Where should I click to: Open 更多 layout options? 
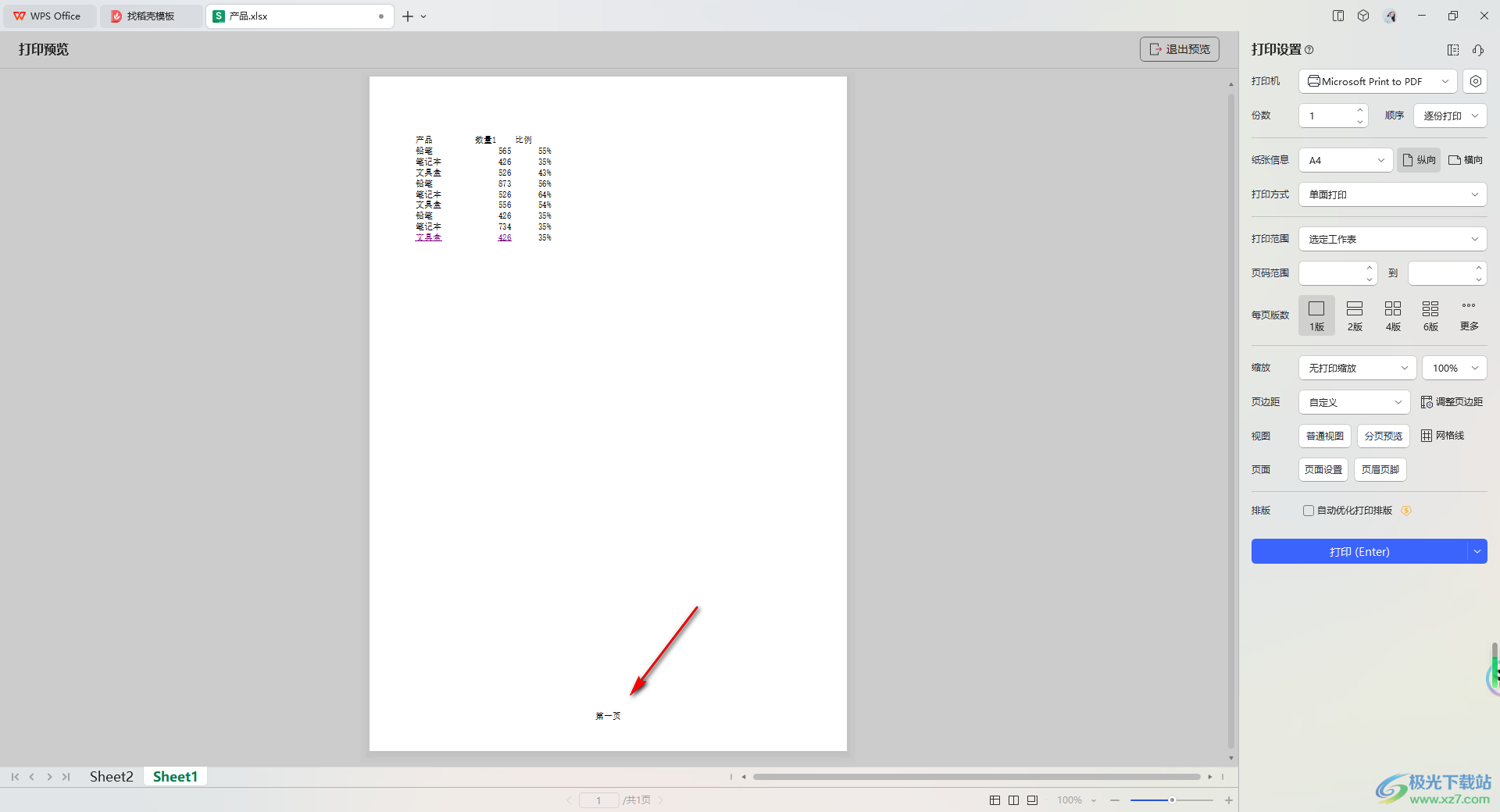coord(1469,315)
